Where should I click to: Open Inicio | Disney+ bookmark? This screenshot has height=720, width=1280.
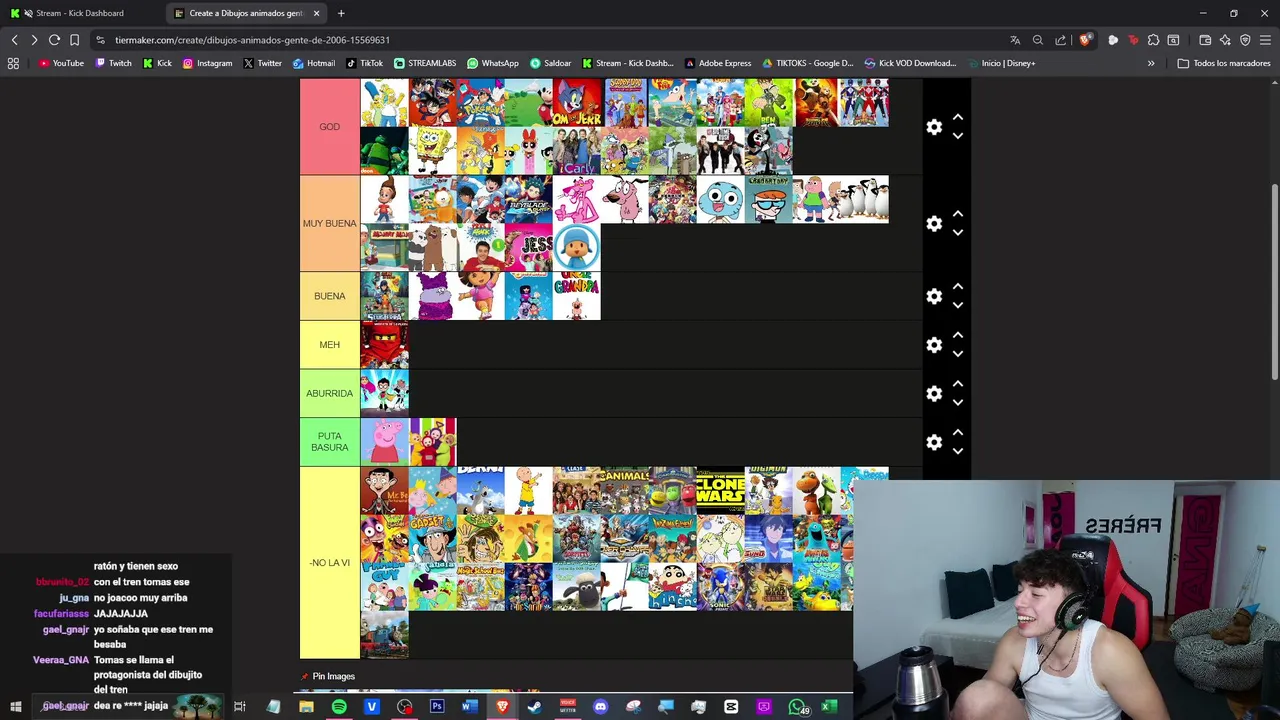pos(1001,63)
